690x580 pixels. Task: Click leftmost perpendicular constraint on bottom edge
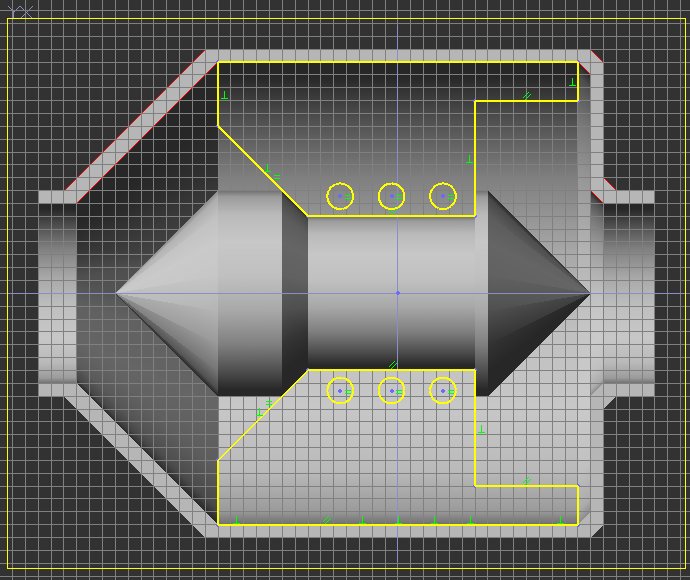(x=236, y=520)
